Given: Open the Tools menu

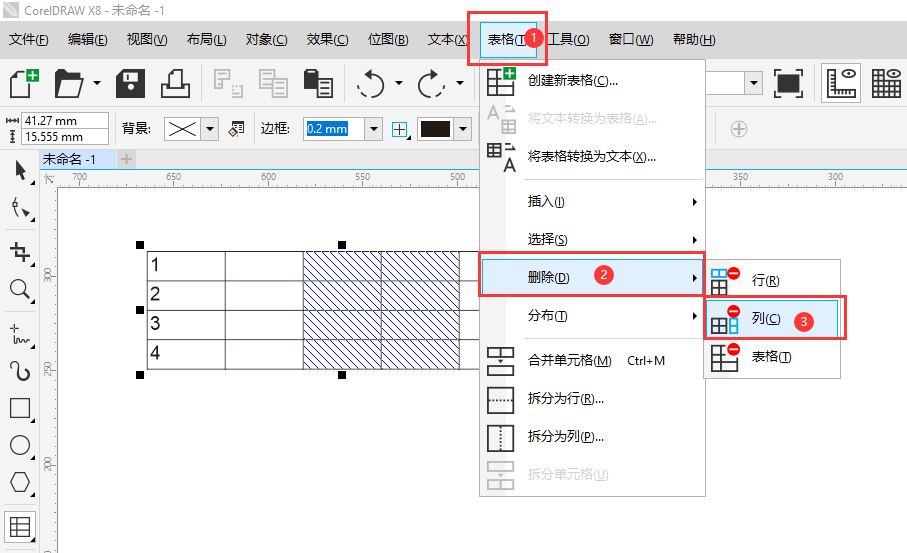Looking at the screenshot, I should (568, 40).
